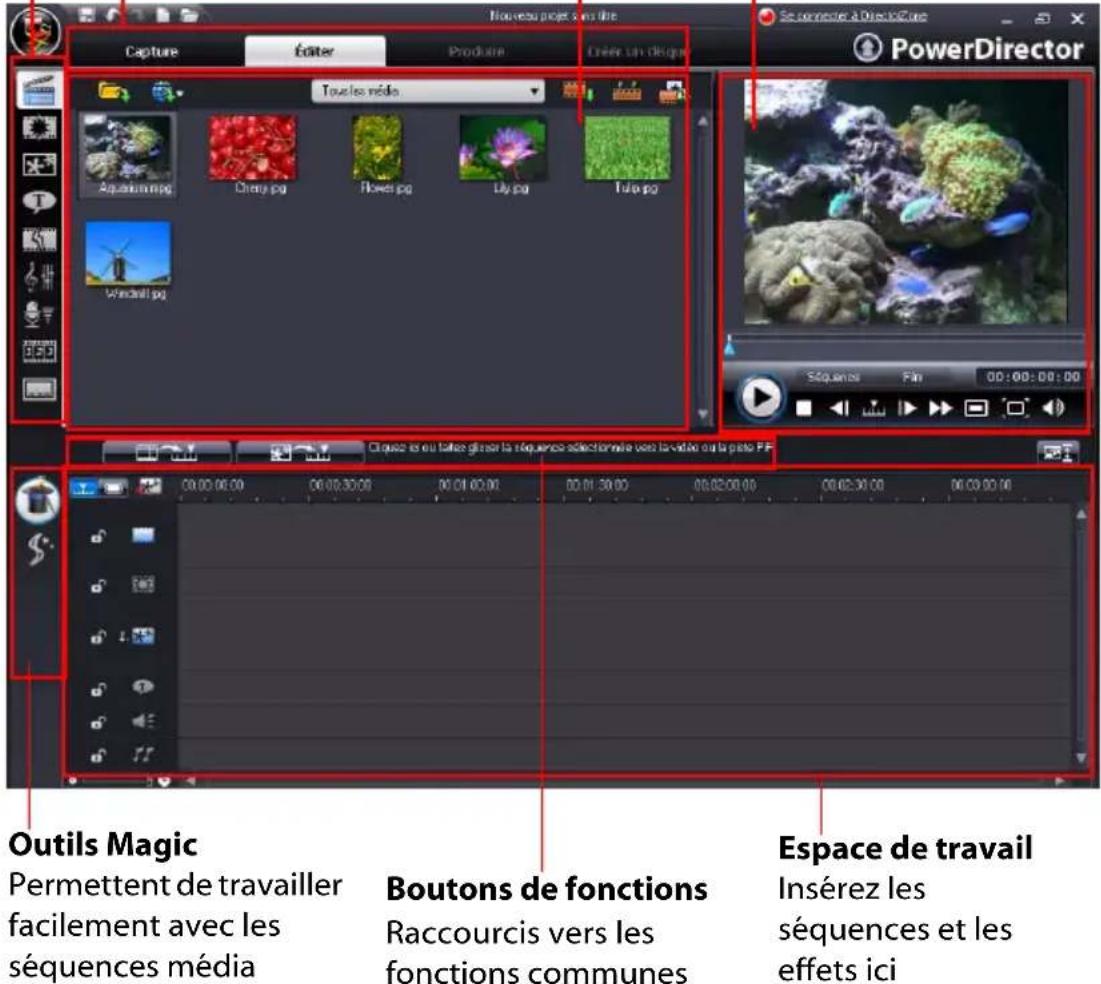Viewport: 1101px width, 984px height.
Task: Click the timeline zoom slider at bottom-left
Action: [117, 780]
